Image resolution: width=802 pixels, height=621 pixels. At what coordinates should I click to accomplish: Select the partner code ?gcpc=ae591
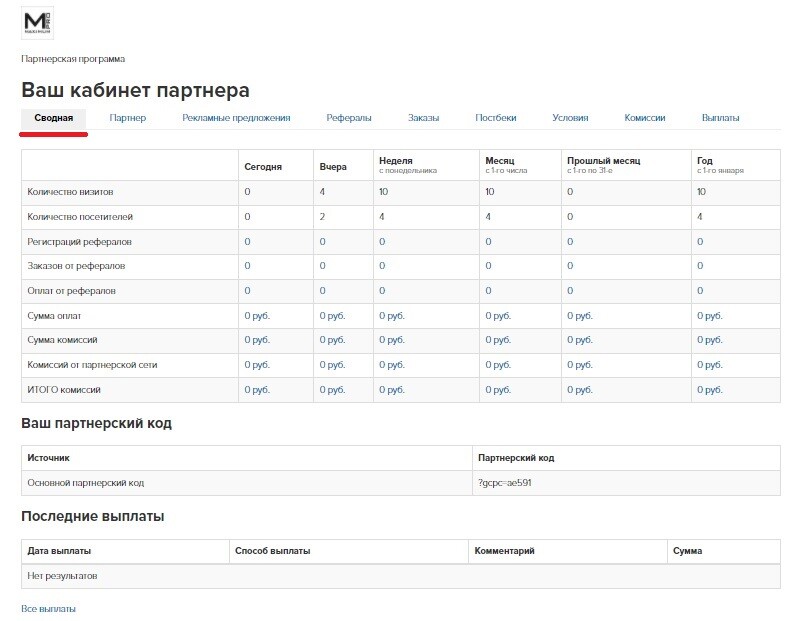[505, 482]
